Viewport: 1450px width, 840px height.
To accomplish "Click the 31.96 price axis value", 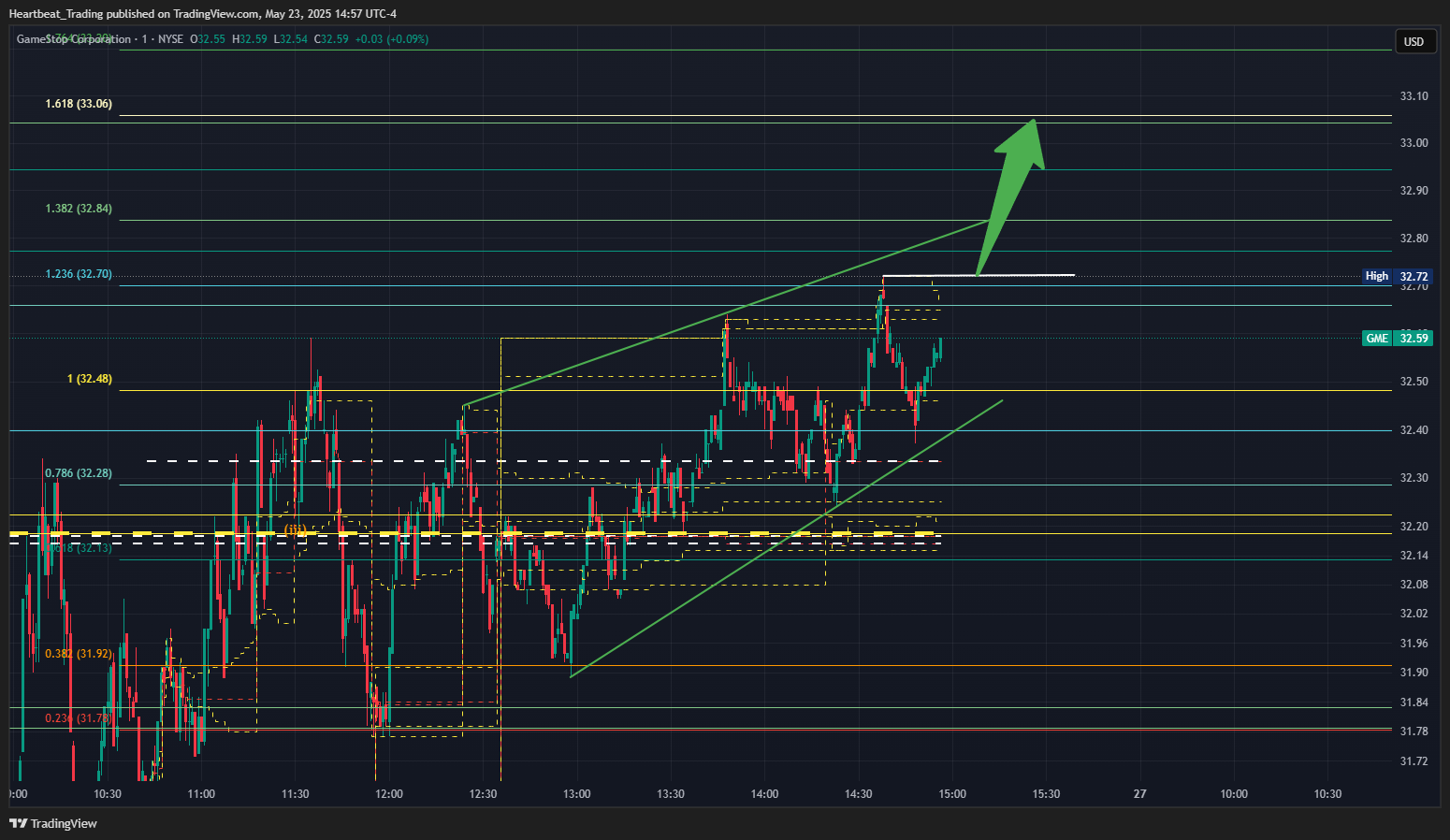I will (x=1414, y=644).
